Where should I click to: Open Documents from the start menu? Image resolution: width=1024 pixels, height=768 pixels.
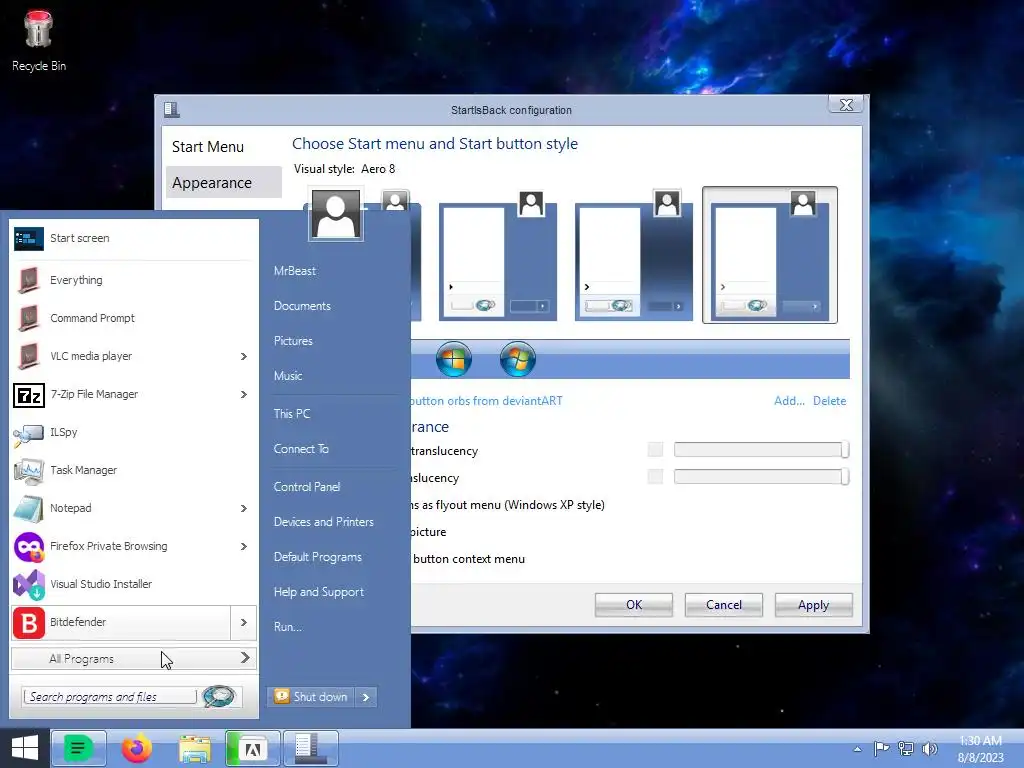click(302, 306)
